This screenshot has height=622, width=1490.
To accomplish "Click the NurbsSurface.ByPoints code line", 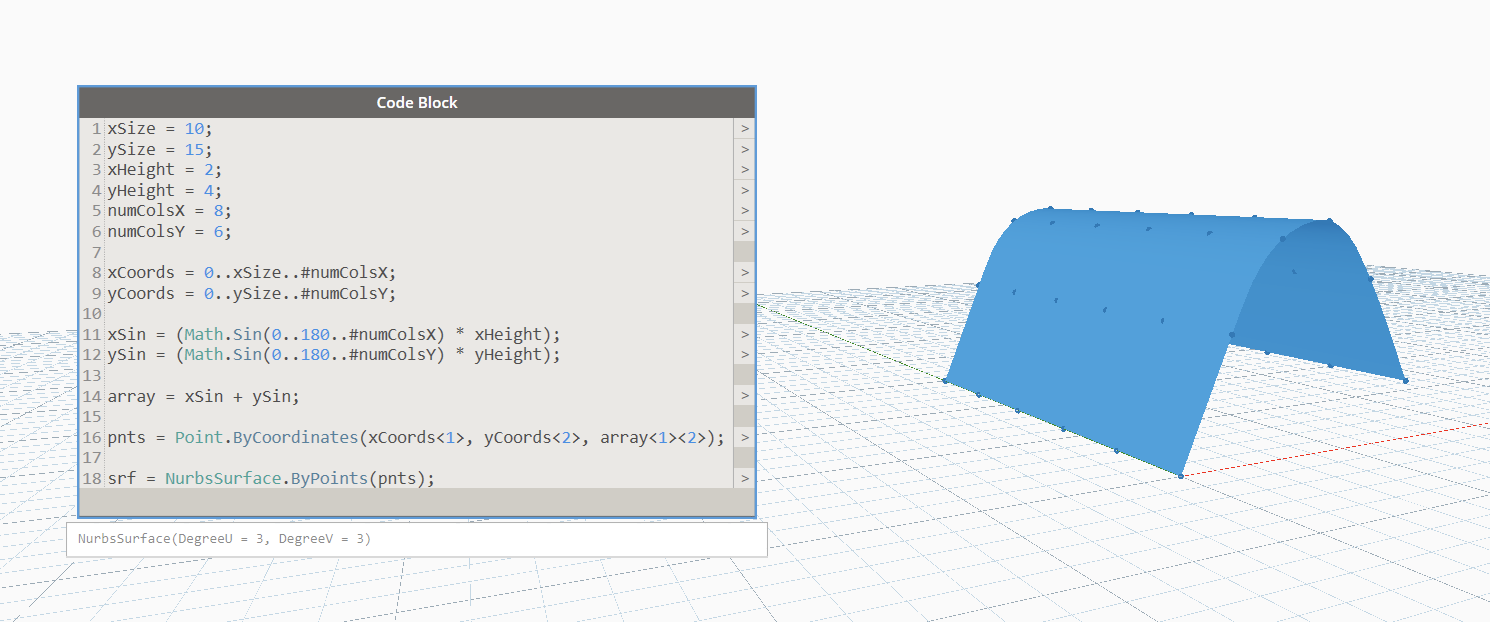I will pyautogui.click(x=271, y=478).
